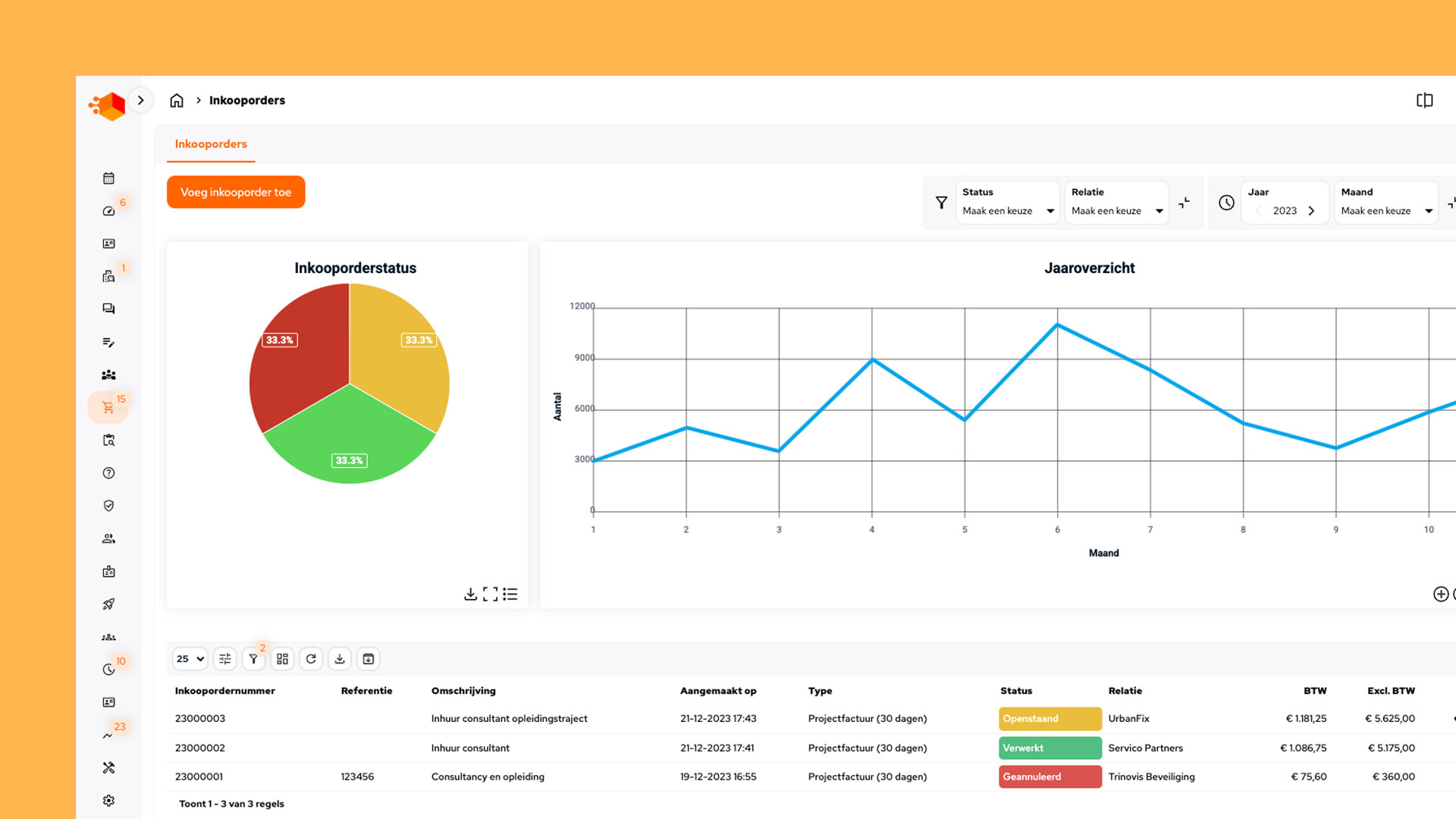1456x819 pixels.
Task: Go to home via breadcrumb icon
Action: (x=177, y=100)
